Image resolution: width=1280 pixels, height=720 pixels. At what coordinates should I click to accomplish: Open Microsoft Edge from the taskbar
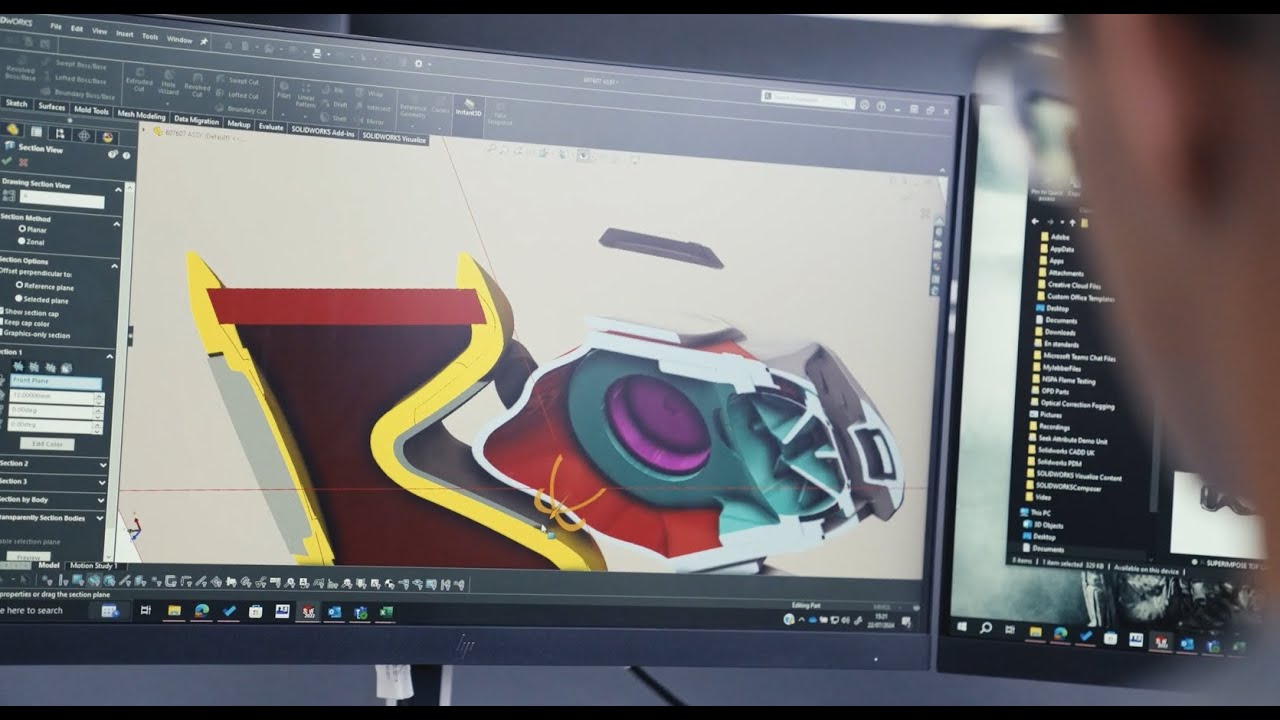(x=202, y=611)
